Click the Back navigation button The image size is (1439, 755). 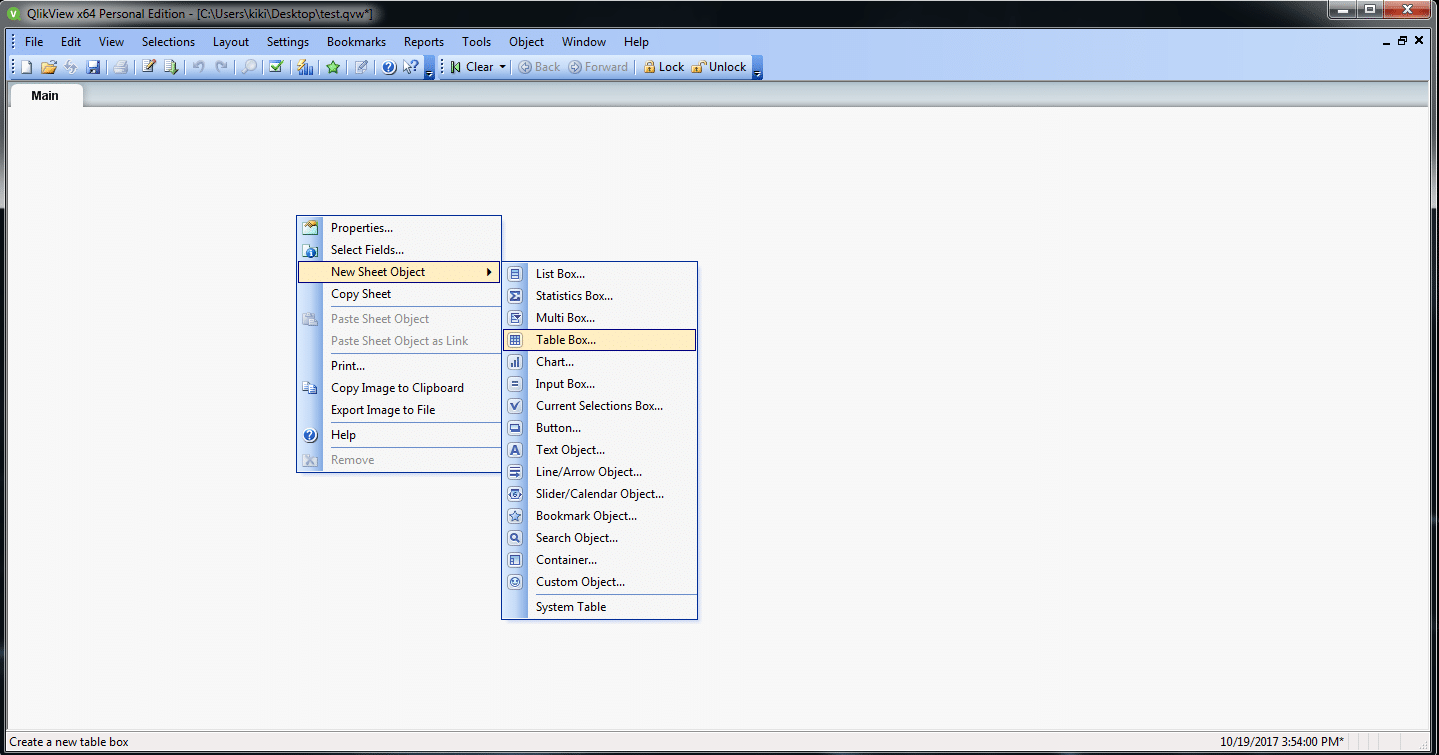539,67
